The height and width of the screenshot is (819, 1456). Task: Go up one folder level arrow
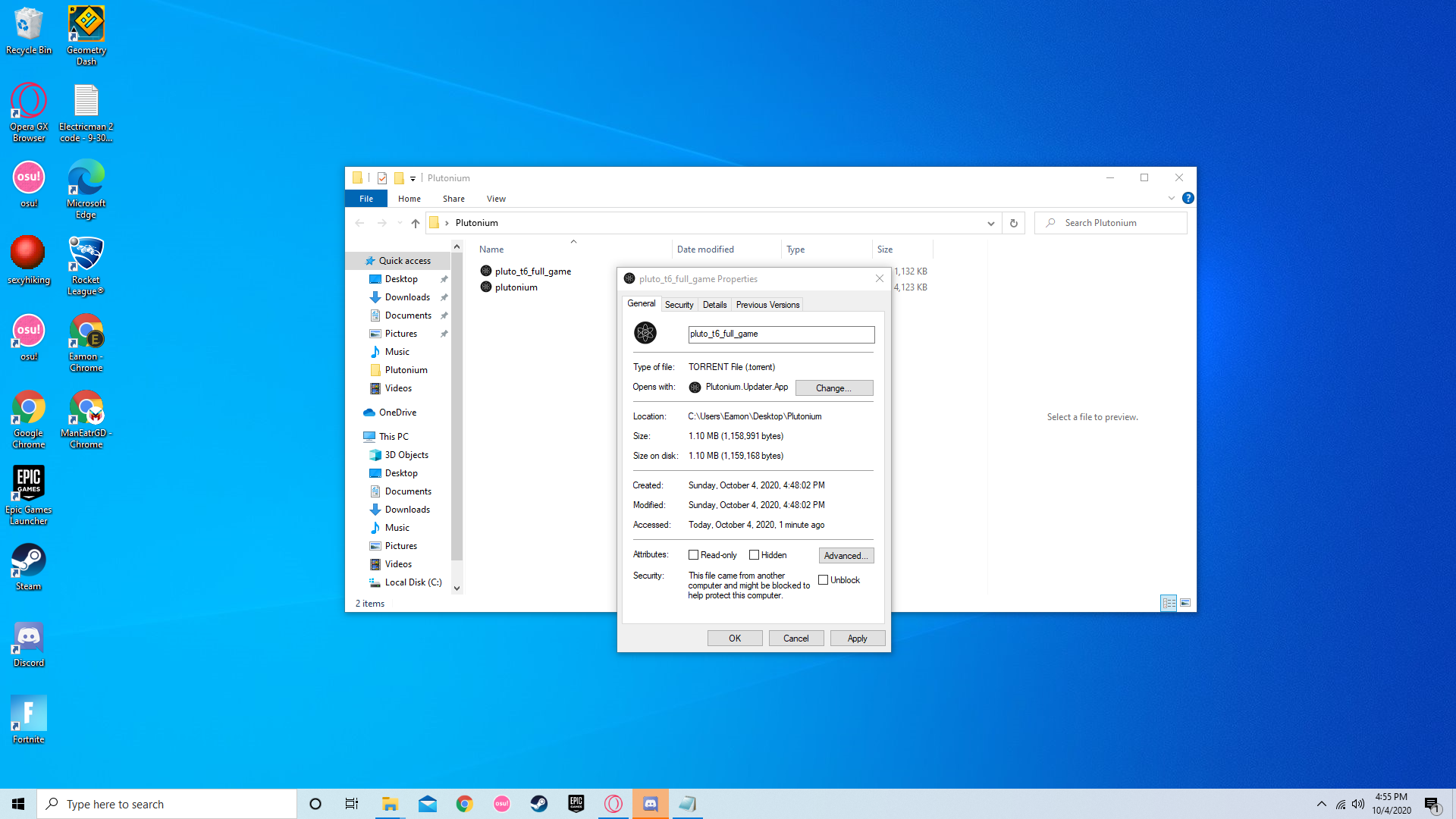pyautogui.click(x=416, y=223)
